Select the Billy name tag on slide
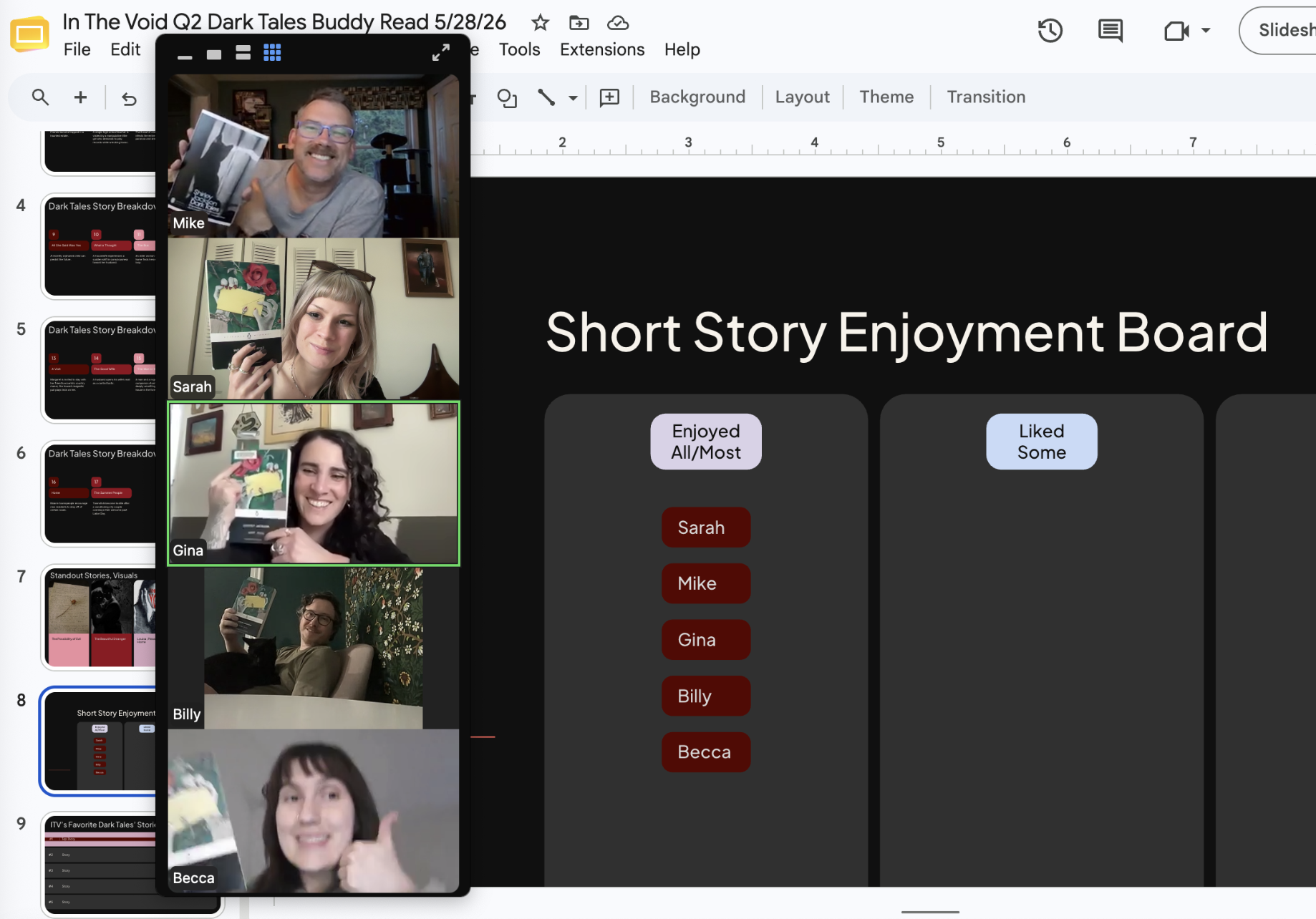 coord(706,696)
